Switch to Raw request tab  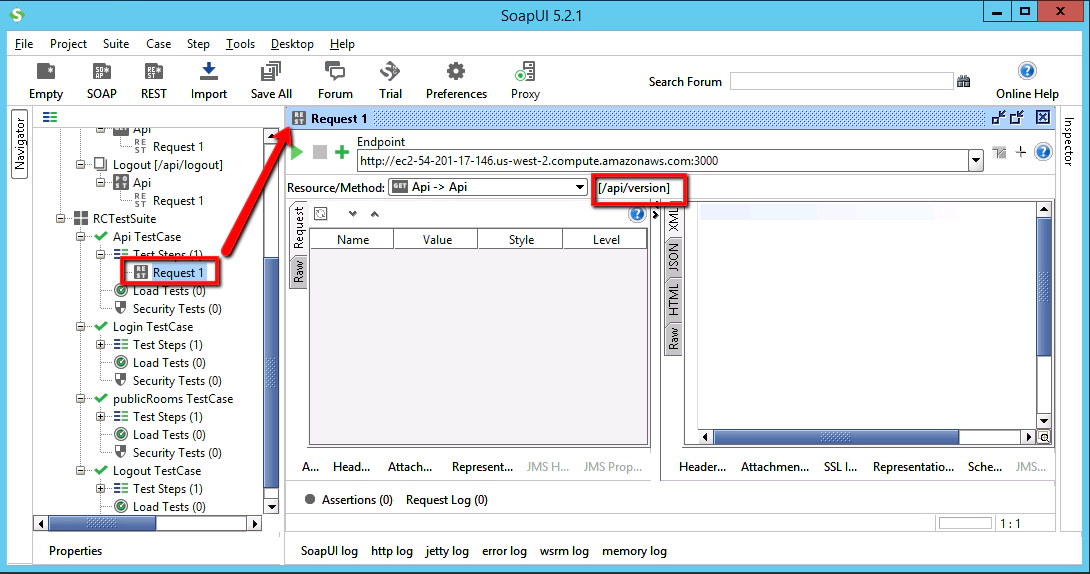point(298,272)
